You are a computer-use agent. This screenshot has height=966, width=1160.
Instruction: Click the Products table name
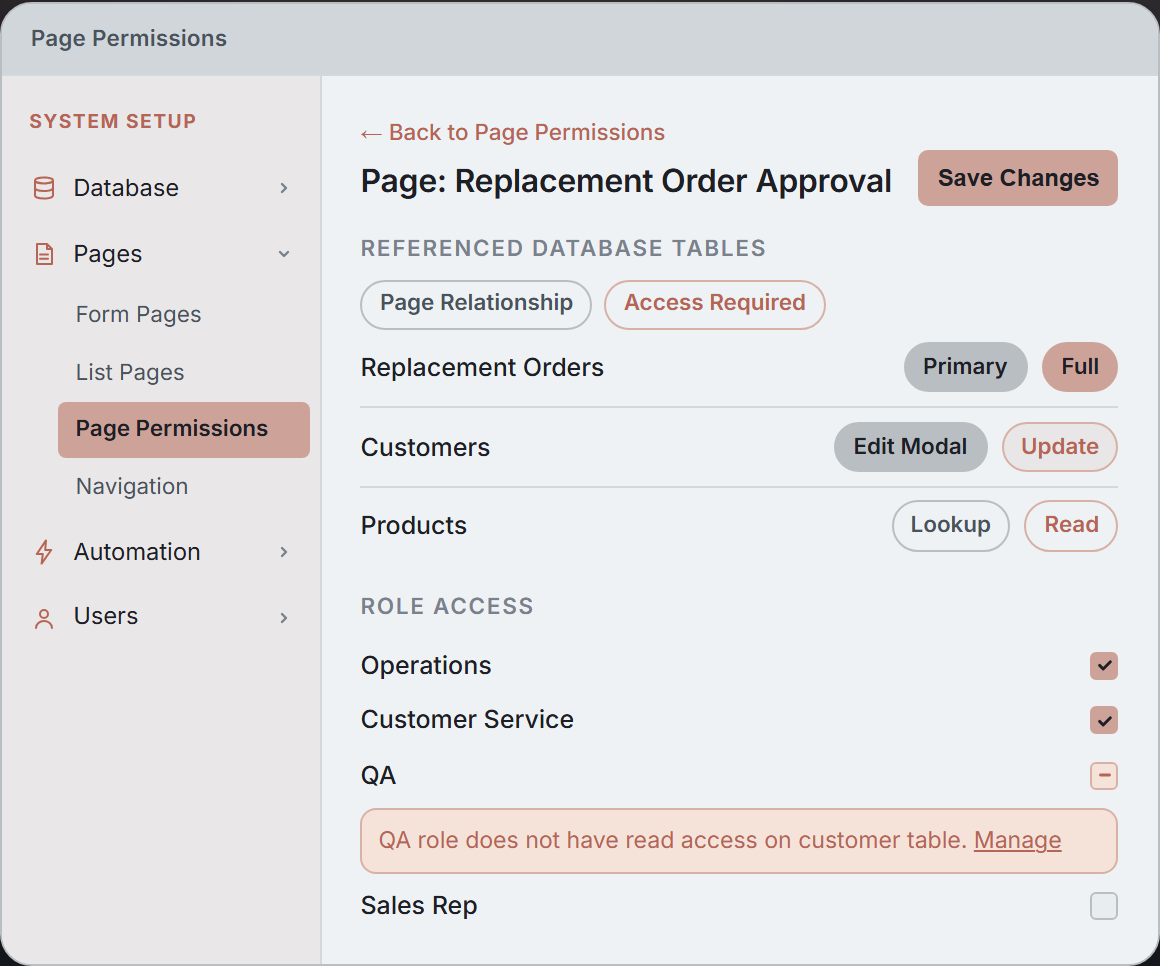414,525
